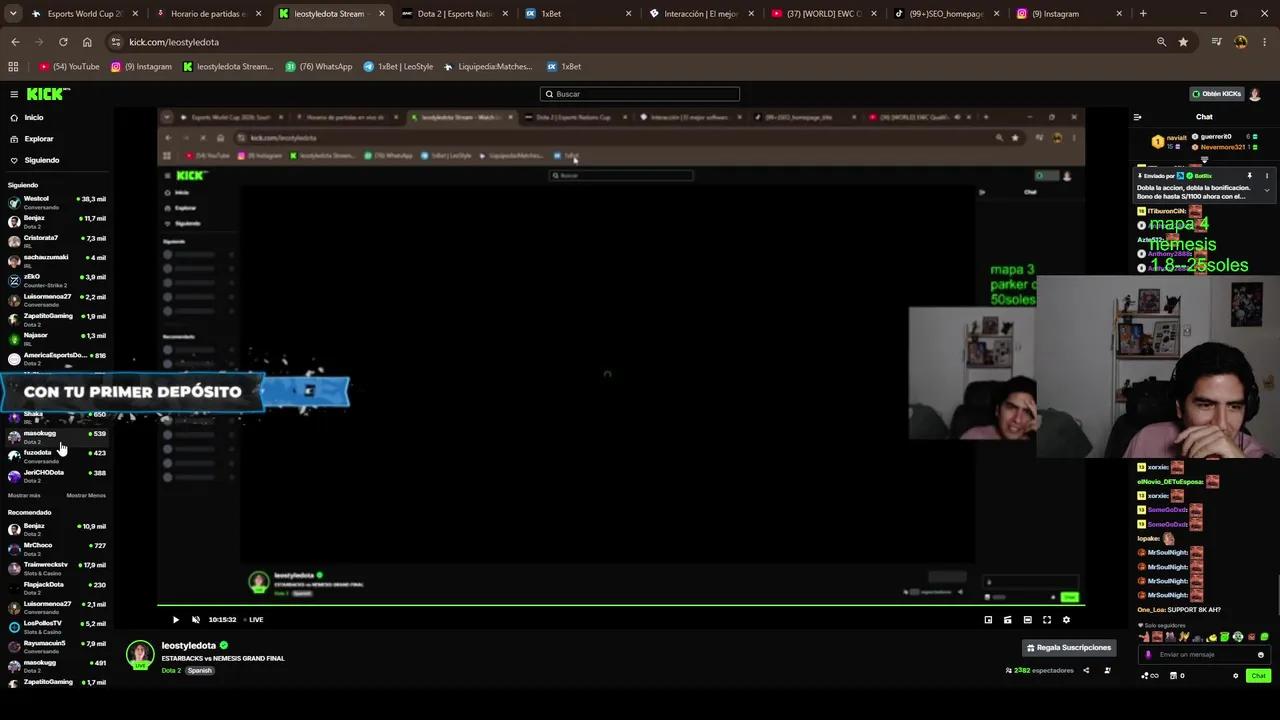Click the Dota 2 category link
Viewport: 1280px width, 720px height.
coord(171,670)
